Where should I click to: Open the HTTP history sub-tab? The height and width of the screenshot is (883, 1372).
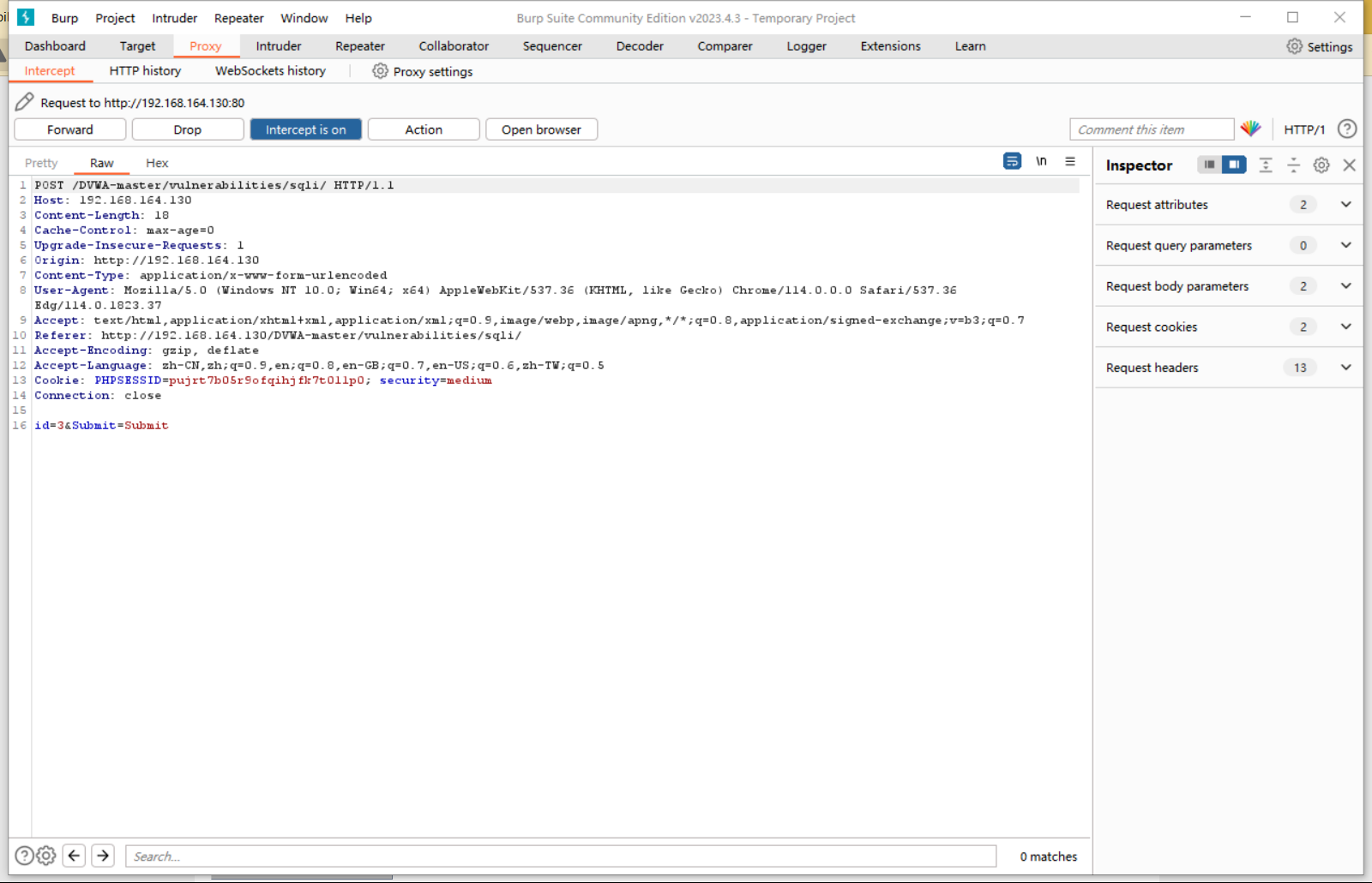[x=145, y=71]
